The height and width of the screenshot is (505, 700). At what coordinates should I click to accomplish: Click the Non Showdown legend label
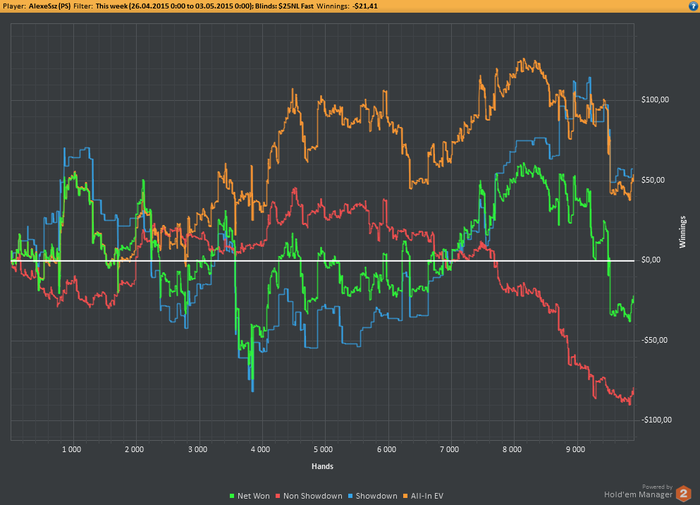pyautogui.click(x=313, y=496)
